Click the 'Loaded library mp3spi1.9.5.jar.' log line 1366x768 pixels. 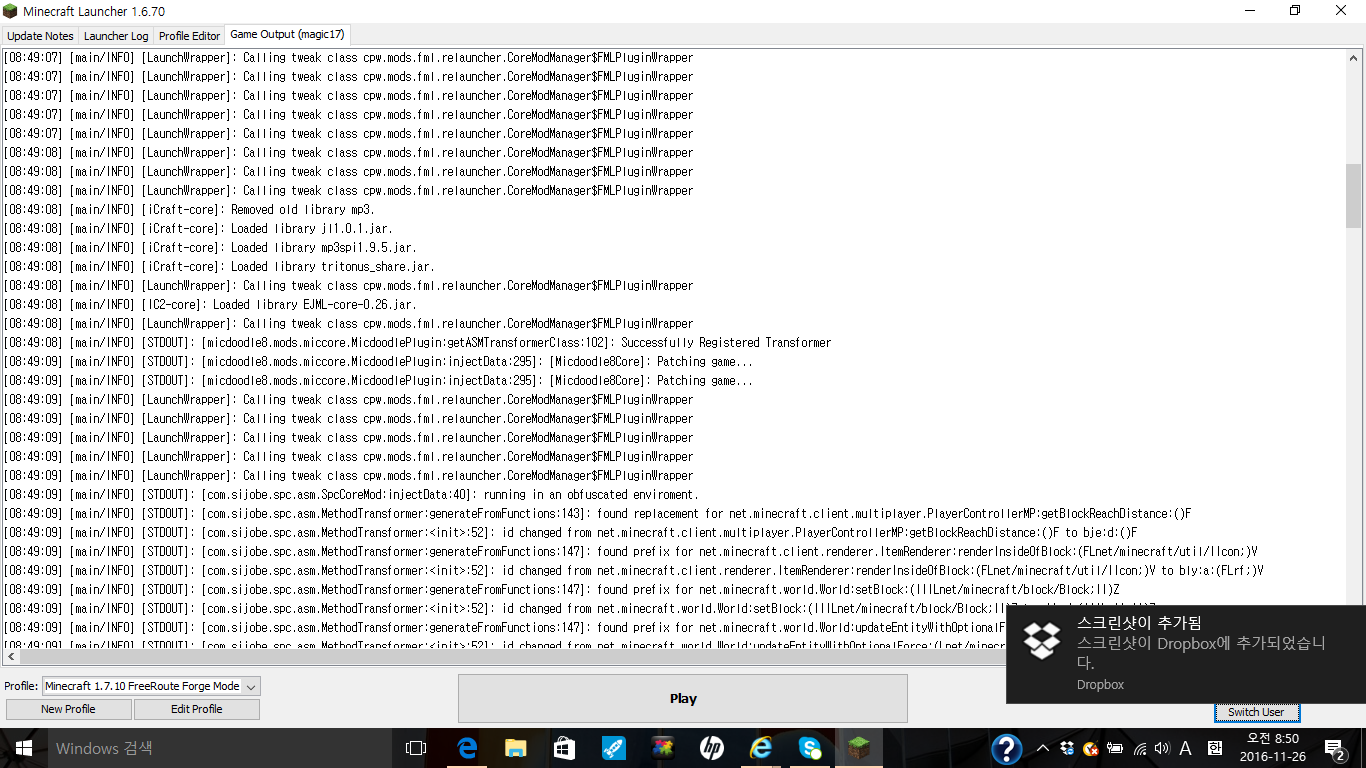pos(210,247)
